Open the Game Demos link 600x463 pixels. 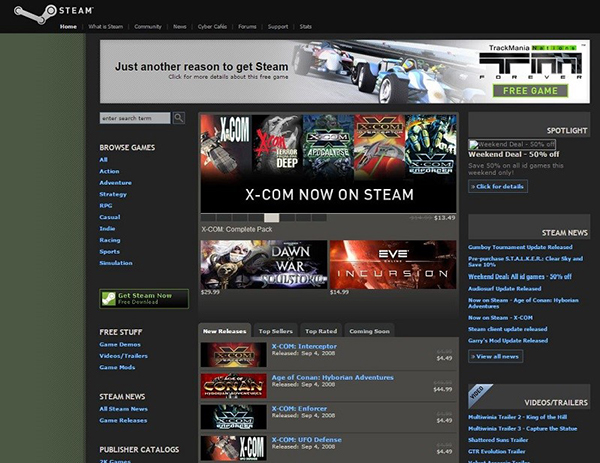[x=119, y=343]
